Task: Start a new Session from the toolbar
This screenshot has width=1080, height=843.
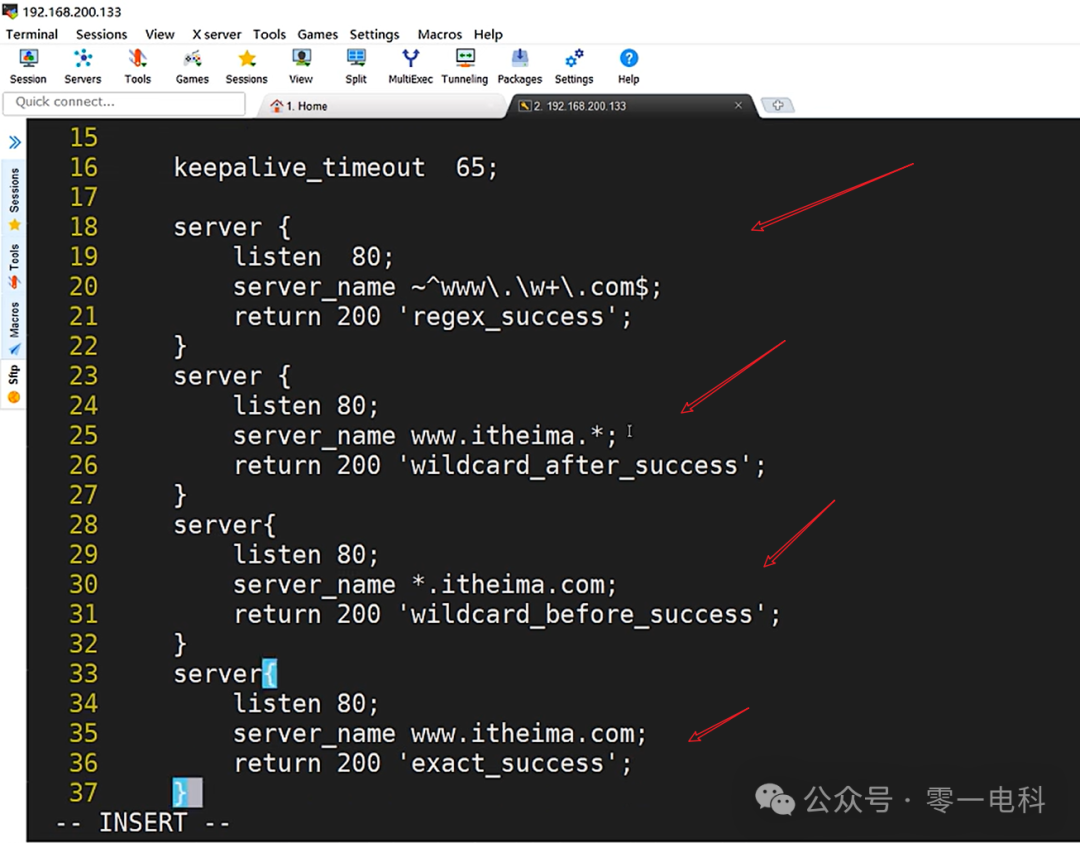Action: click(x=27, y=65)
